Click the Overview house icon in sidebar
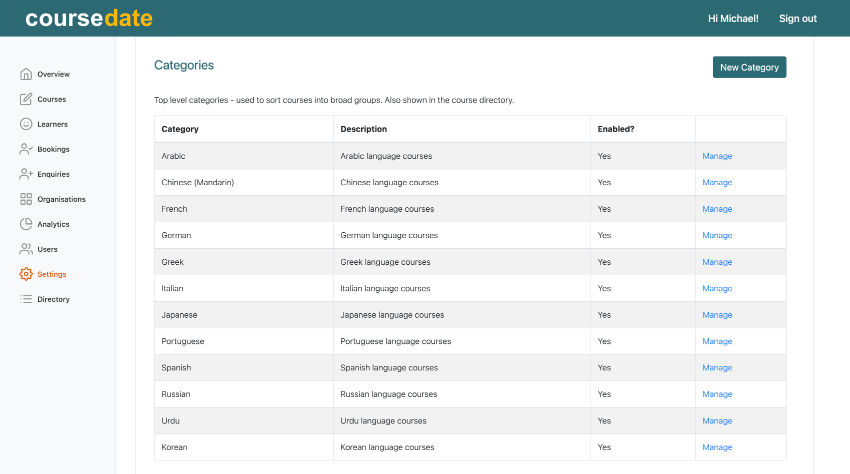This screenshot has height=474, width=850. tap(26, 74)
